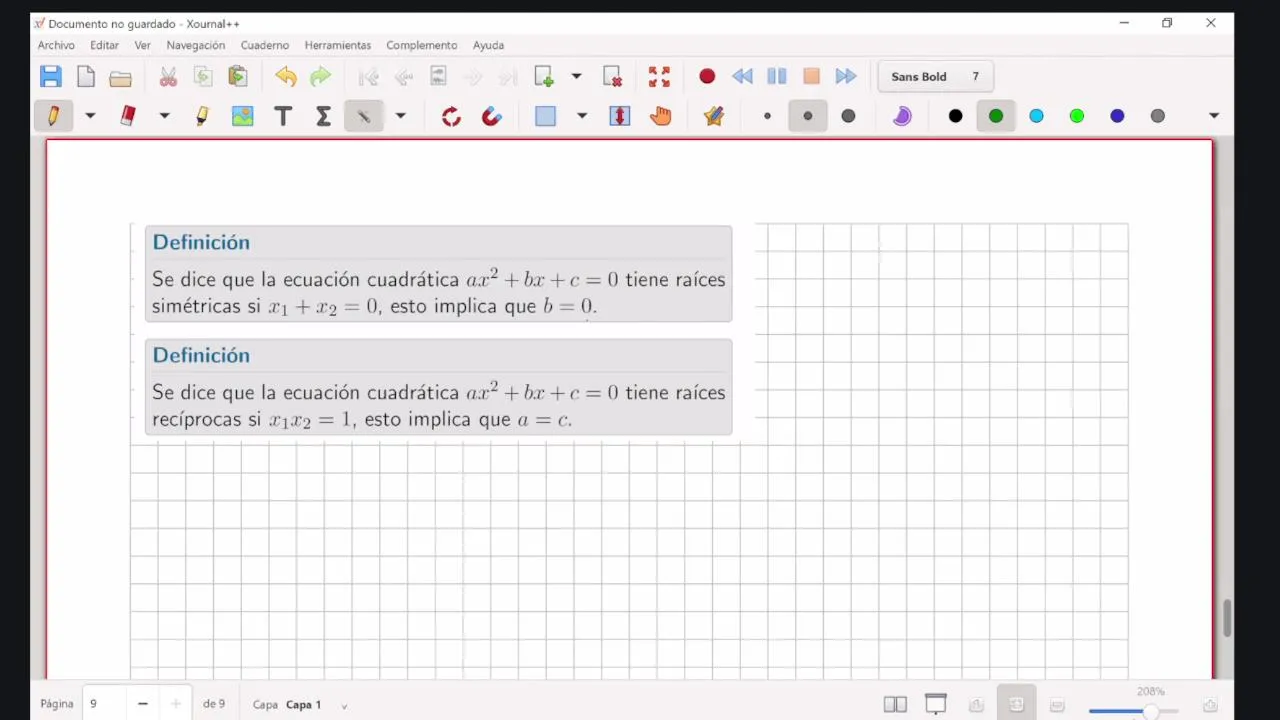
Task: Create a new document
Action: [x=86, y=76]
